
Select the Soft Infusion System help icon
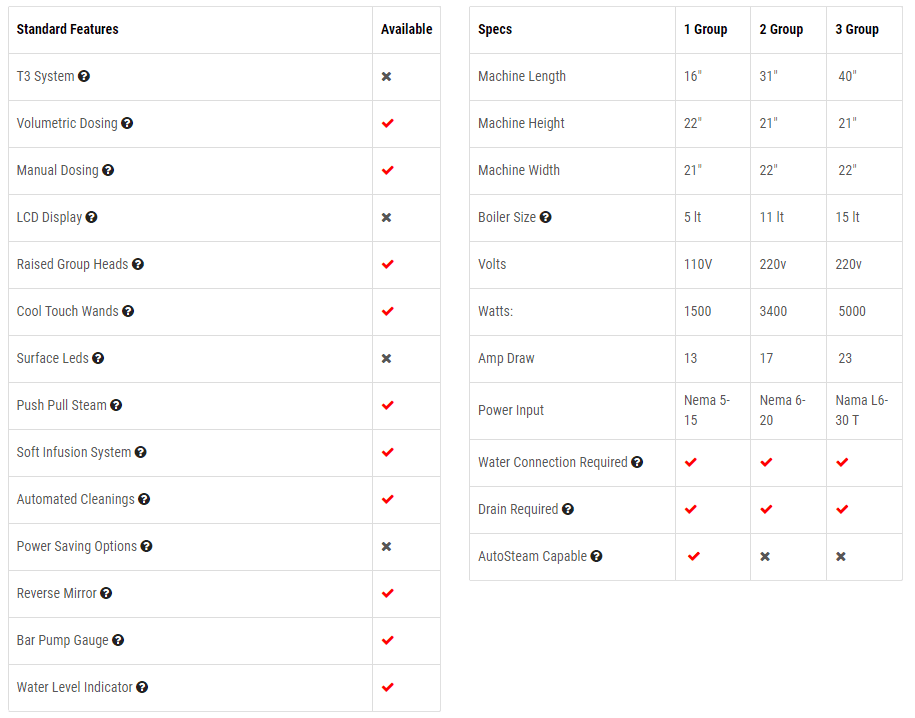[x=141, y=452]
